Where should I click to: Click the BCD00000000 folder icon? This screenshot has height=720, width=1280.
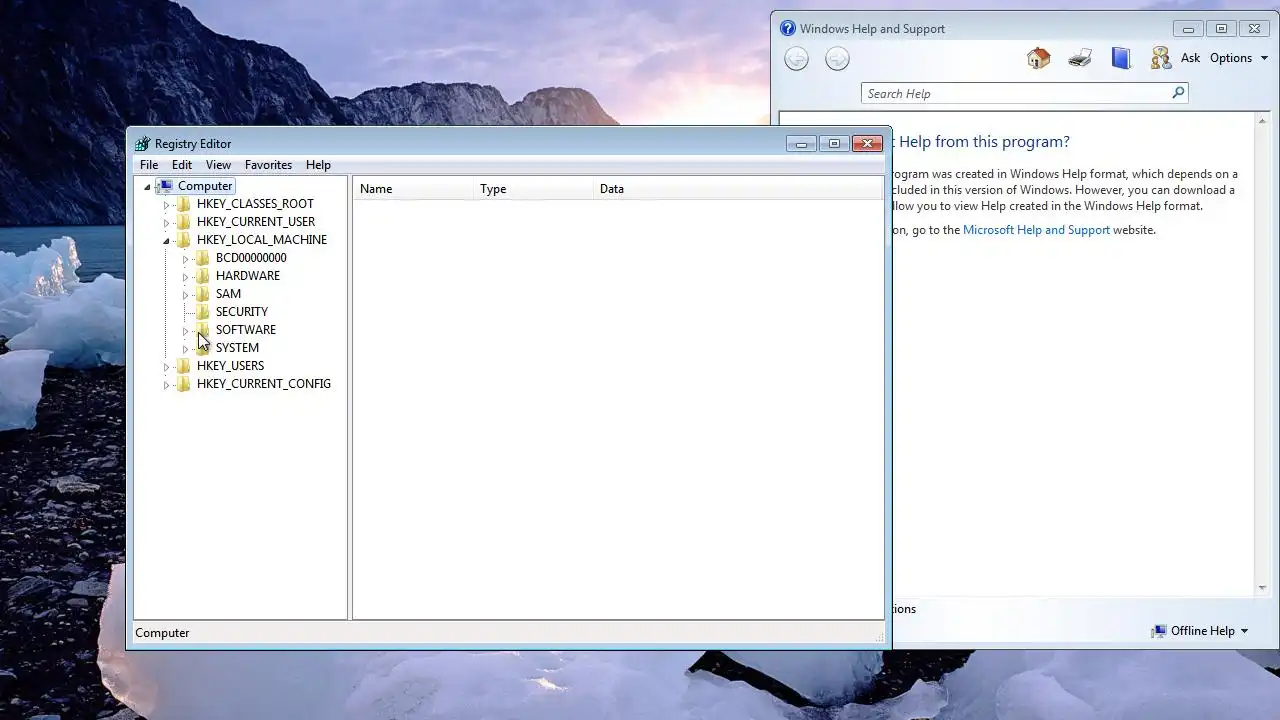[x=202, y=258]
